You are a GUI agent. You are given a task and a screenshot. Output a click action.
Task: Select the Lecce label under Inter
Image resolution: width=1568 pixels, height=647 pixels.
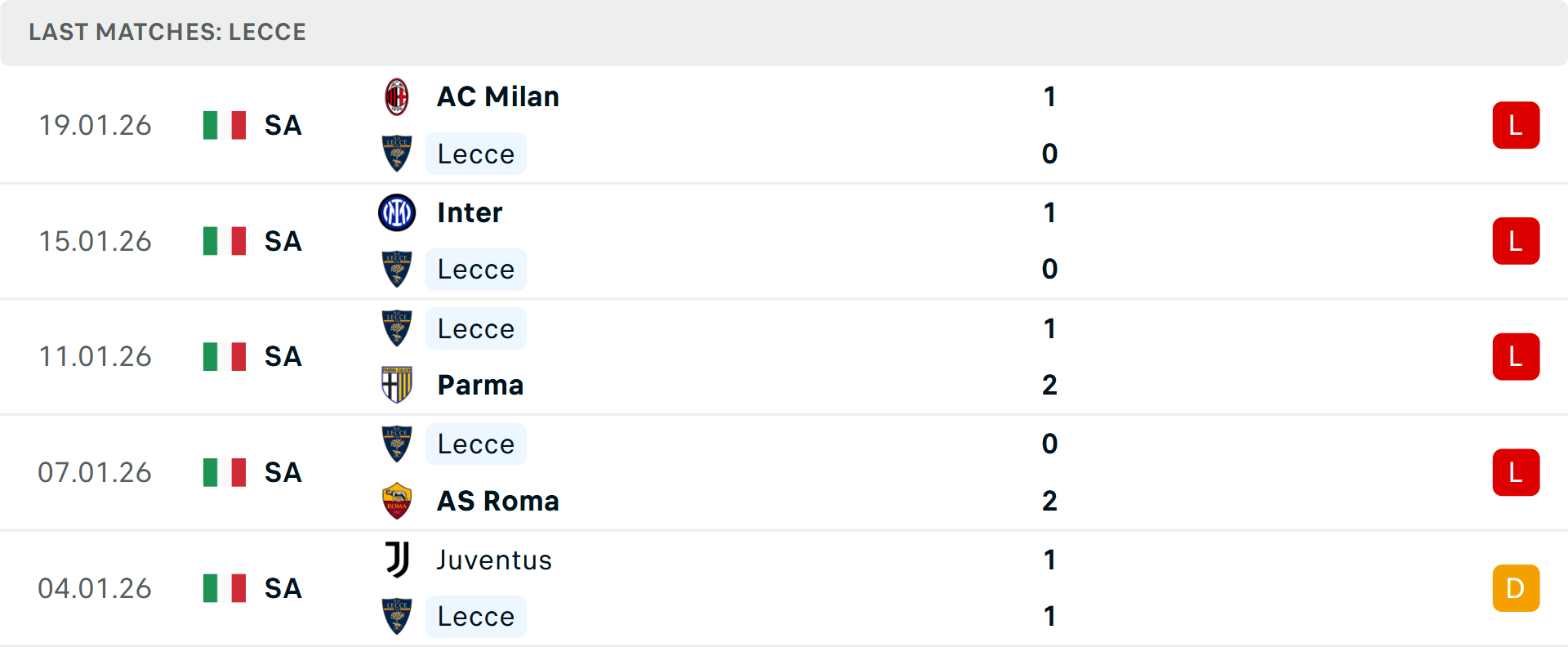[x=476, y=270]
